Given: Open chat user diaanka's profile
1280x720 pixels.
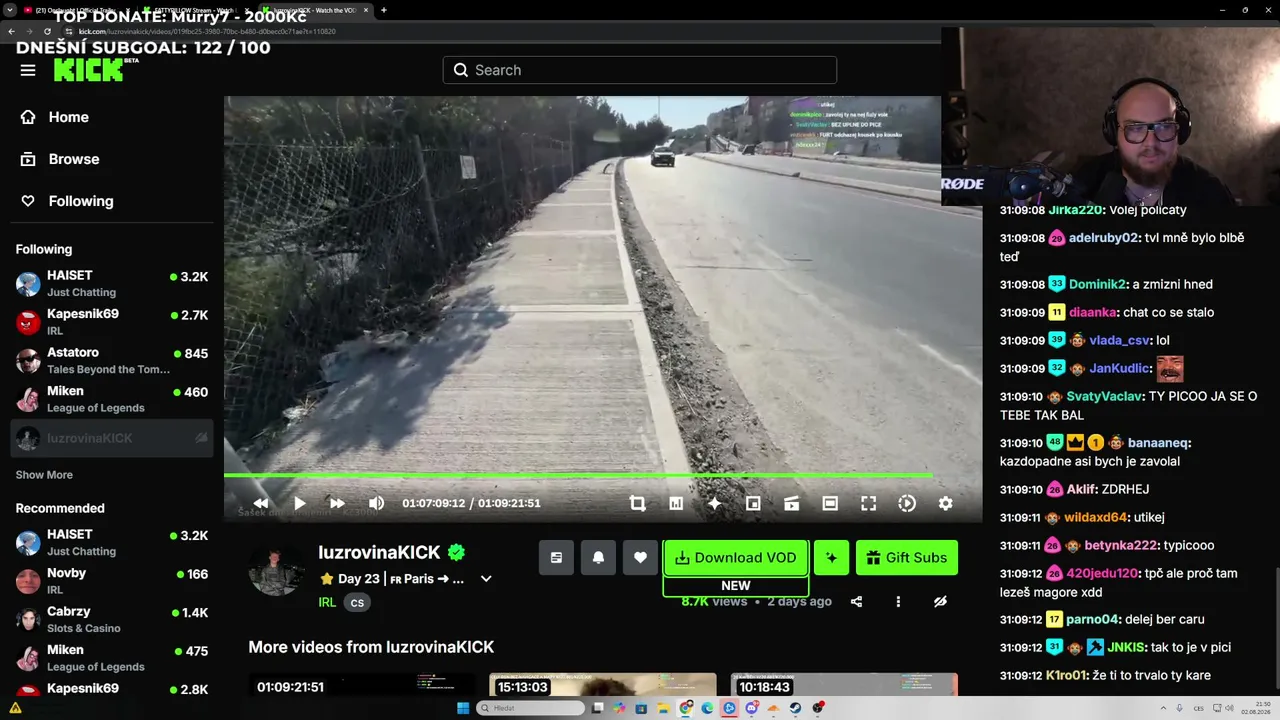Looking at the screenshot, I should [x=1092, y=312].
